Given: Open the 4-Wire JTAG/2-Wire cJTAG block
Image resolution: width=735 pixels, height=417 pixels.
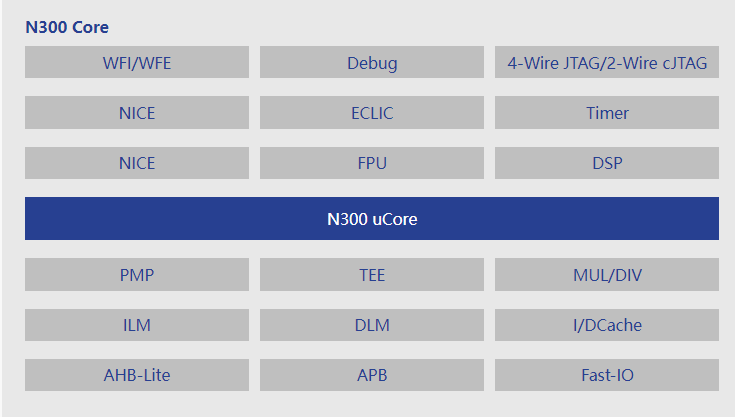Looking at the screenshot, I should (x=607, y=62).
